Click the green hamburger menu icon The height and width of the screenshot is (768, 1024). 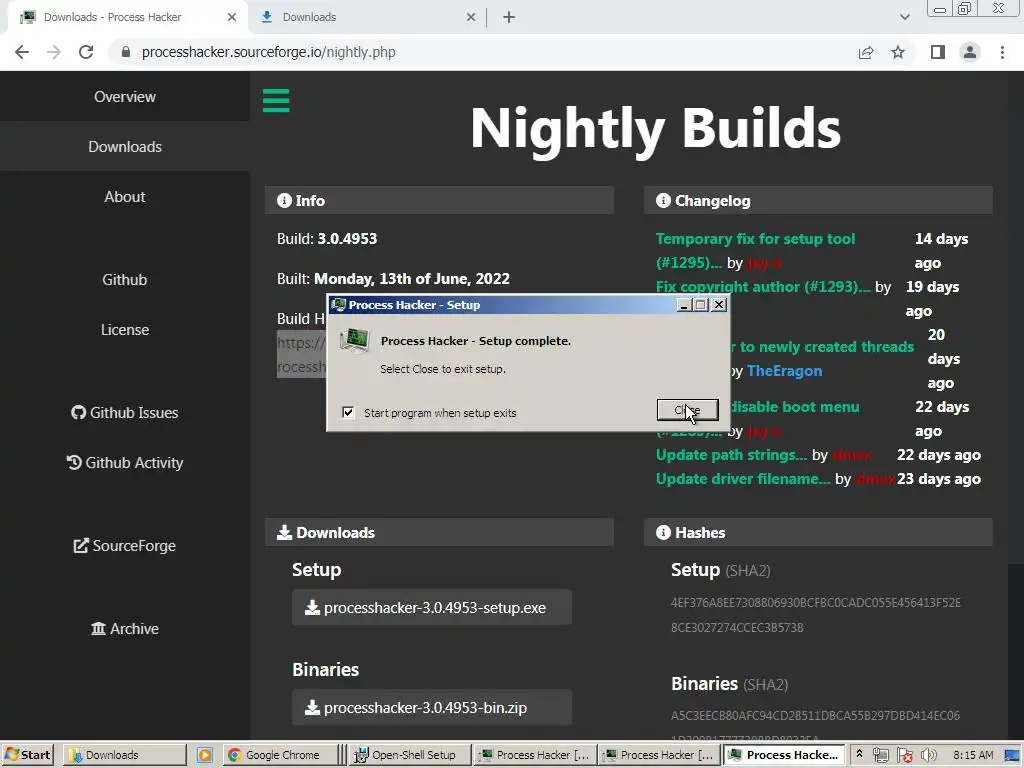point(276,101)
